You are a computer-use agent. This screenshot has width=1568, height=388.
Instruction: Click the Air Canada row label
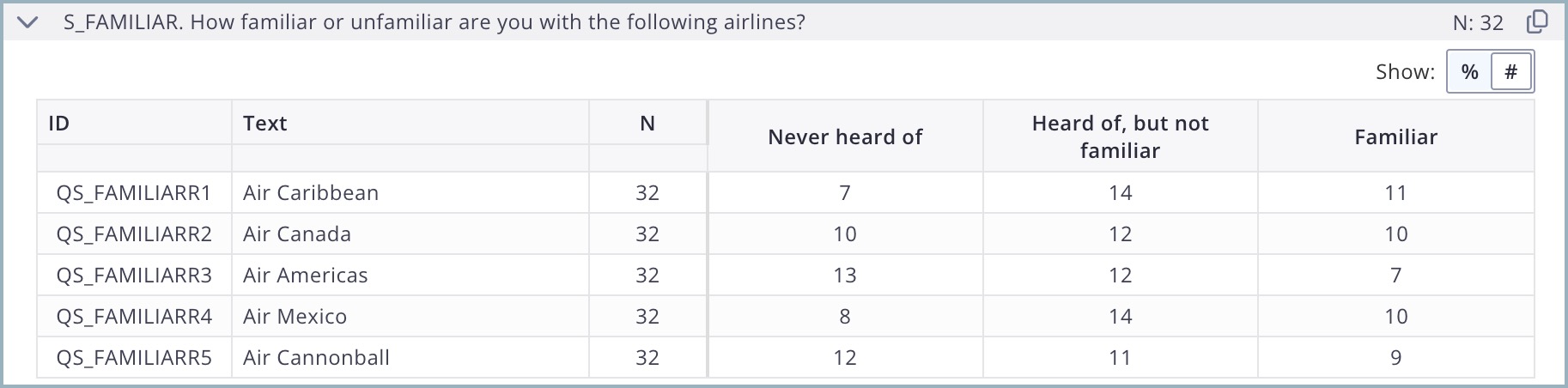[x=297, y=233]
